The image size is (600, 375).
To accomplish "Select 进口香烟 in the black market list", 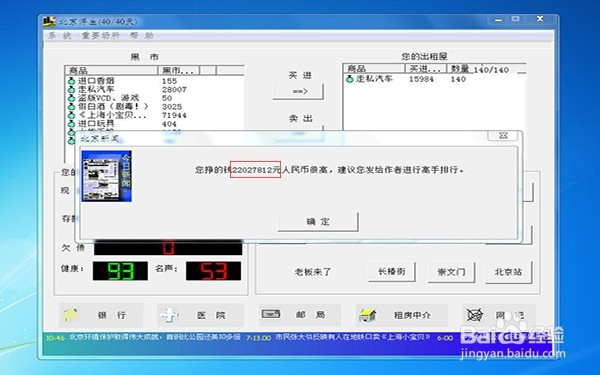I will 96,81.
